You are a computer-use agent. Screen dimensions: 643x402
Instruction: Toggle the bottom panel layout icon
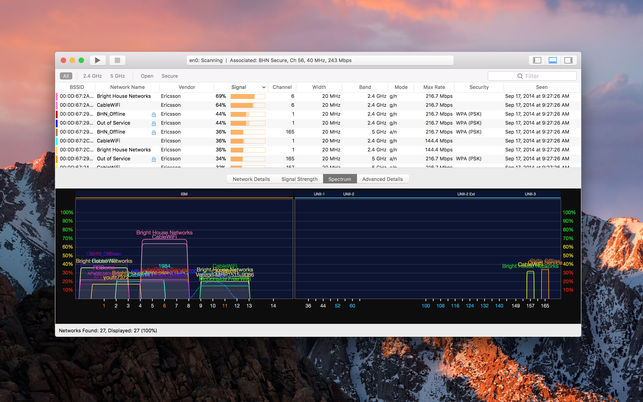click(x=552, y=60)
